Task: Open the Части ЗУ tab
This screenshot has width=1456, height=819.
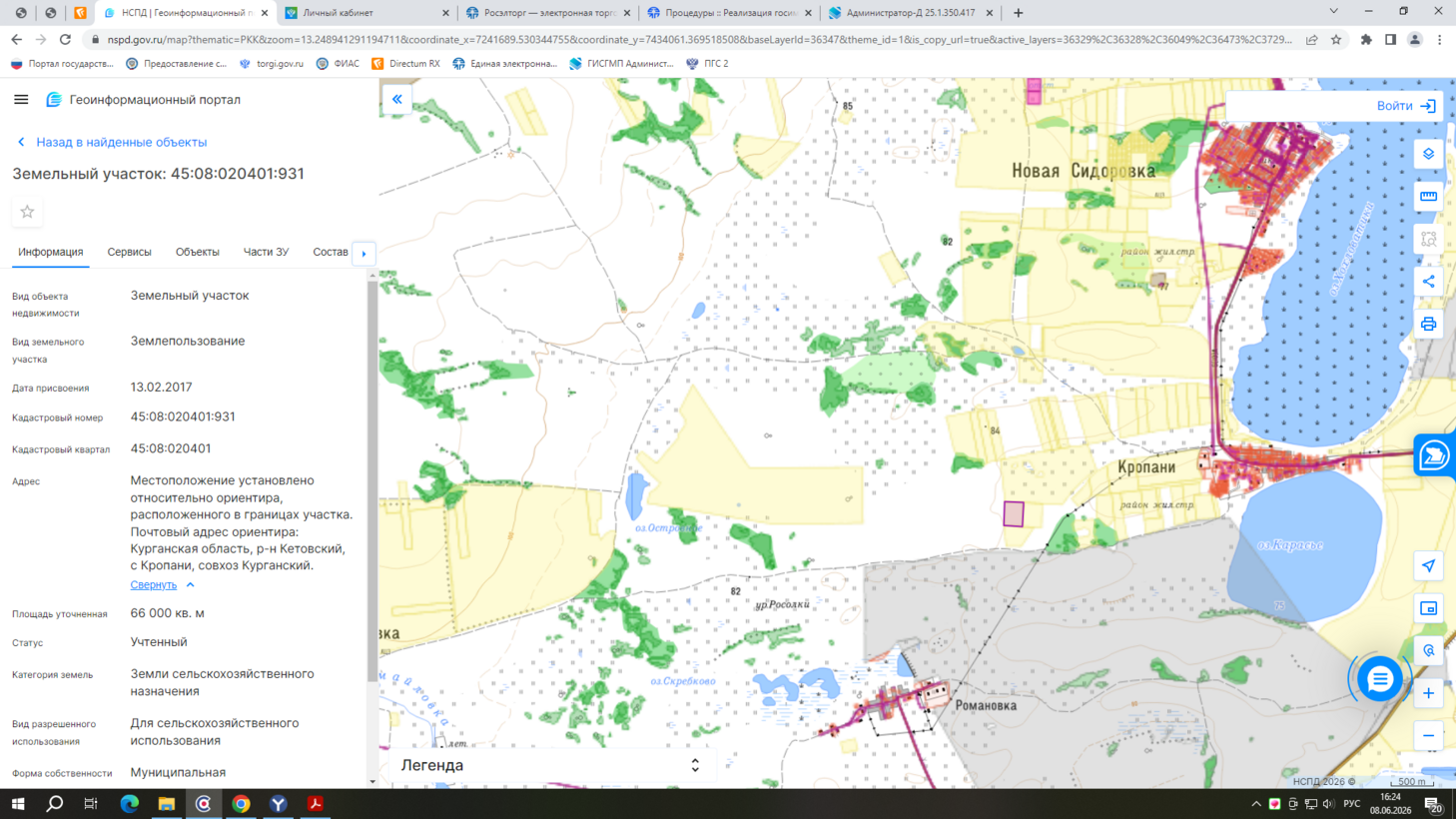Action: pos(266,252)
